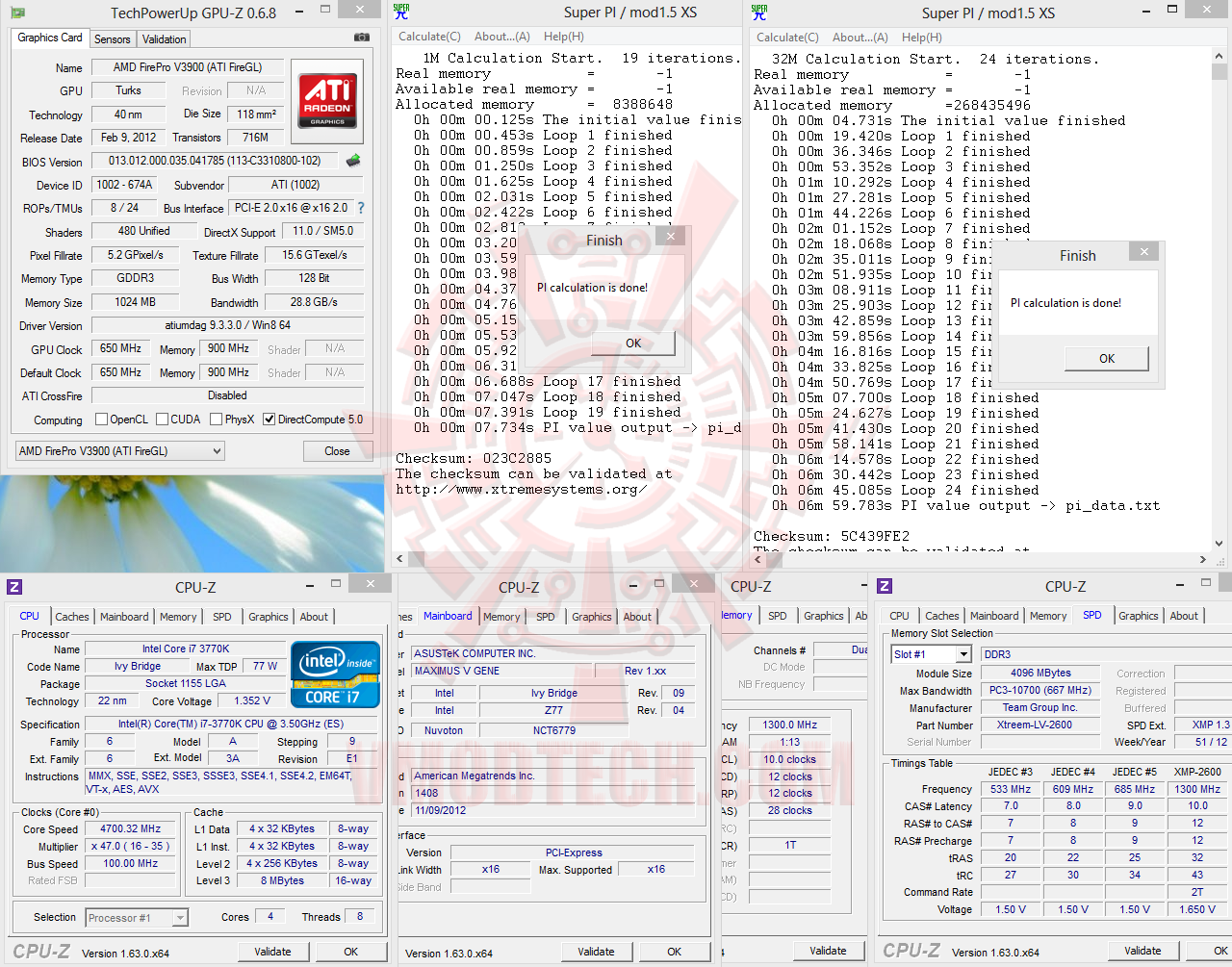This screenshot has width=1232, height=967.
Task: Click the horizontal scroll-left arrow in Super PI 1M
Action: point(399,559)
